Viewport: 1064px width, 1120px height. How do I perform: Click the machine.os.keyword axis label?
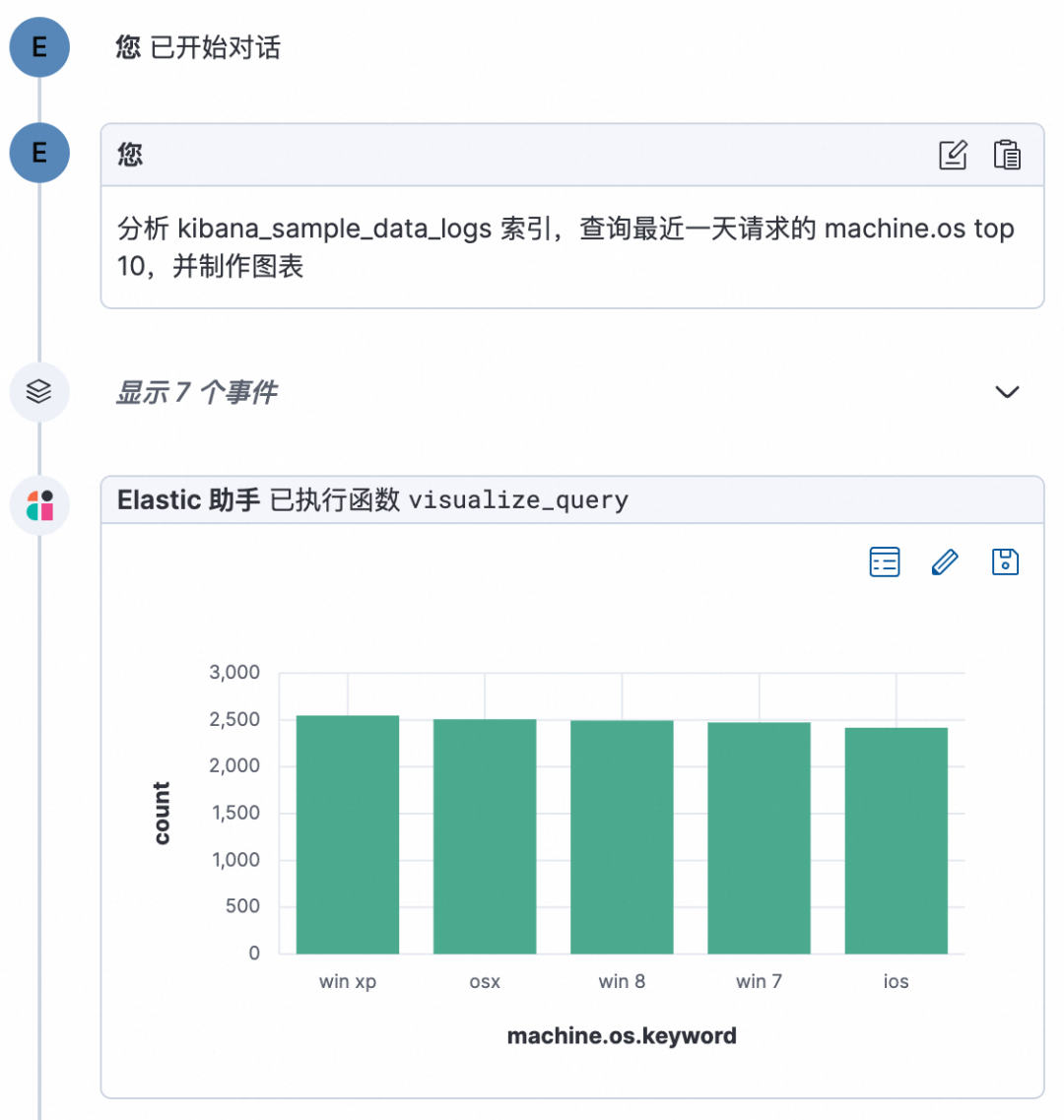(621, 1035)
